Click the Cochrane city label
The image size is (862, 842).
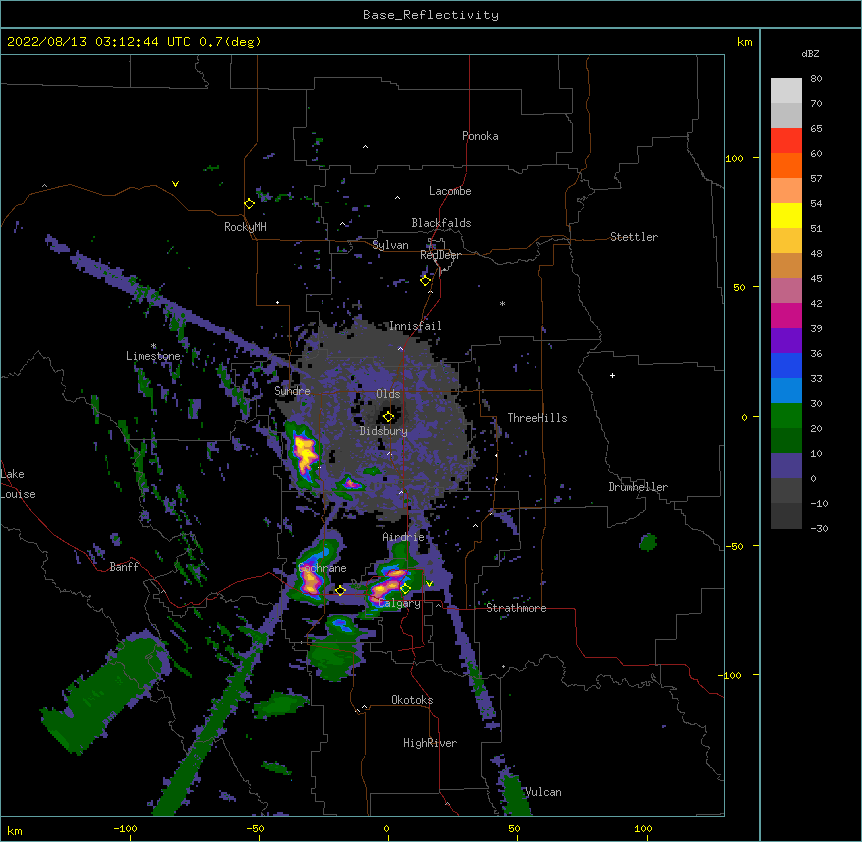(x=322, y=568)
